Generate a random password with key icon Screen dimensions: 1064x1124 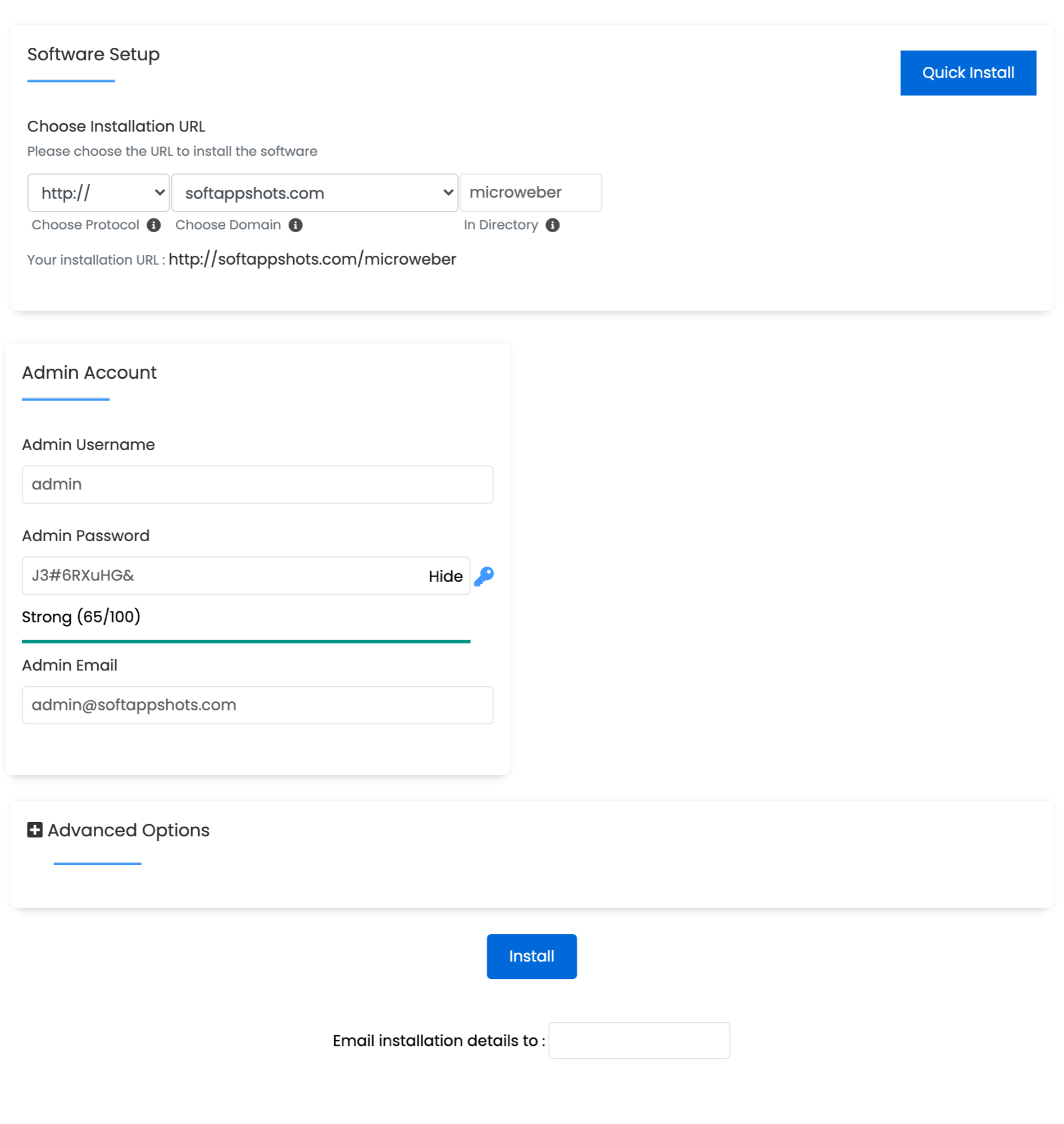[484, 576]
